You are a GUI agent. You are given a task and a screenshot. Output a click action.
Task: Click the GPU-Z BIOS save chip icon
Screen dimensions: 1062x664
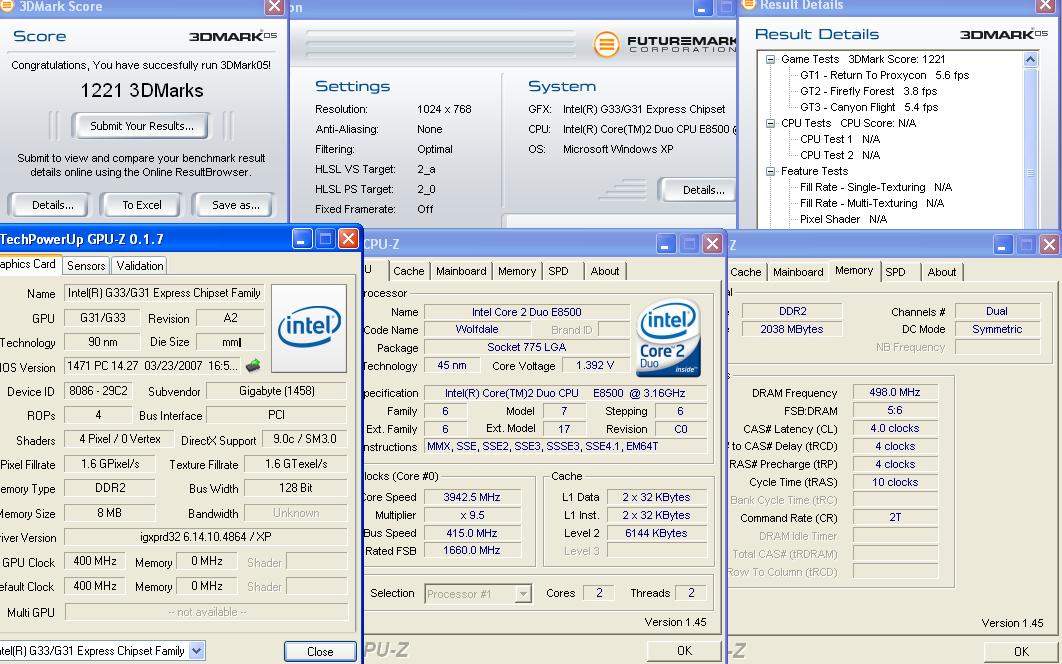point(253,366)
